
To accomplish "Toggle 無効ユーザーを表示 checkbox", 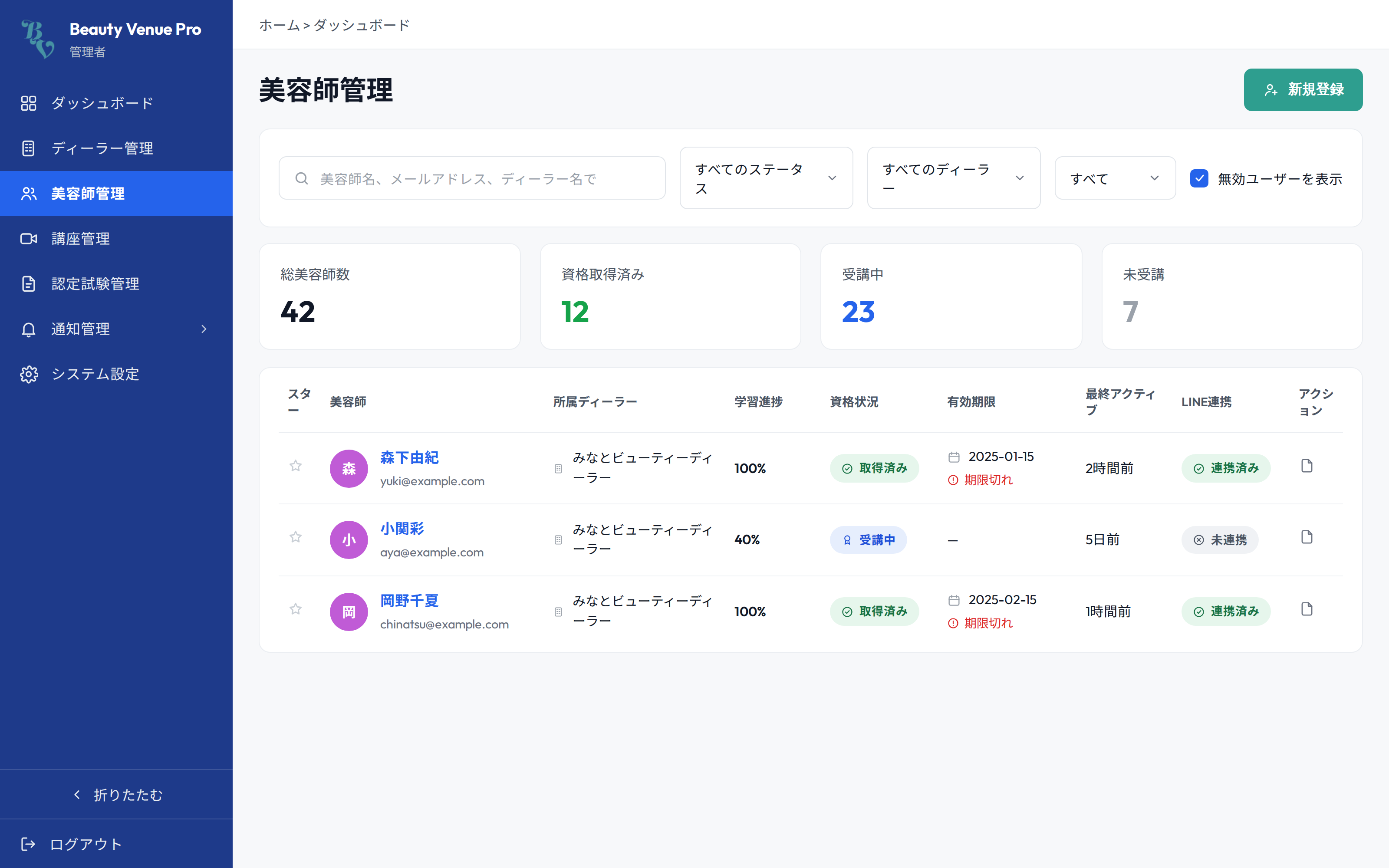I will click(x=1199, y=178).
